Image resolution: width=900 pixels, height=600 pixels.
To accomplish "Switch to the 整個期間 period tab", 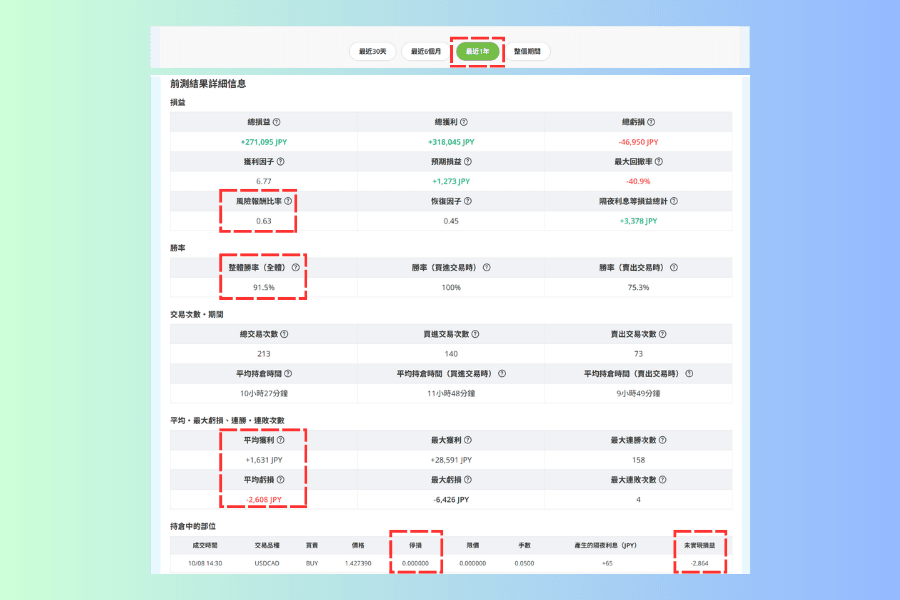I will coord(527,52).
